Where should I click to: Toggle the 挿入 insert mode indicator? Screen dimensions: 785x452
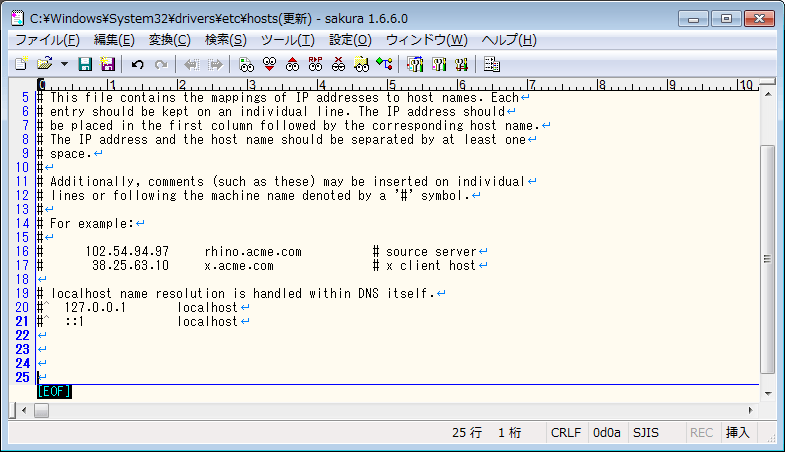click(x=737, y=432)
